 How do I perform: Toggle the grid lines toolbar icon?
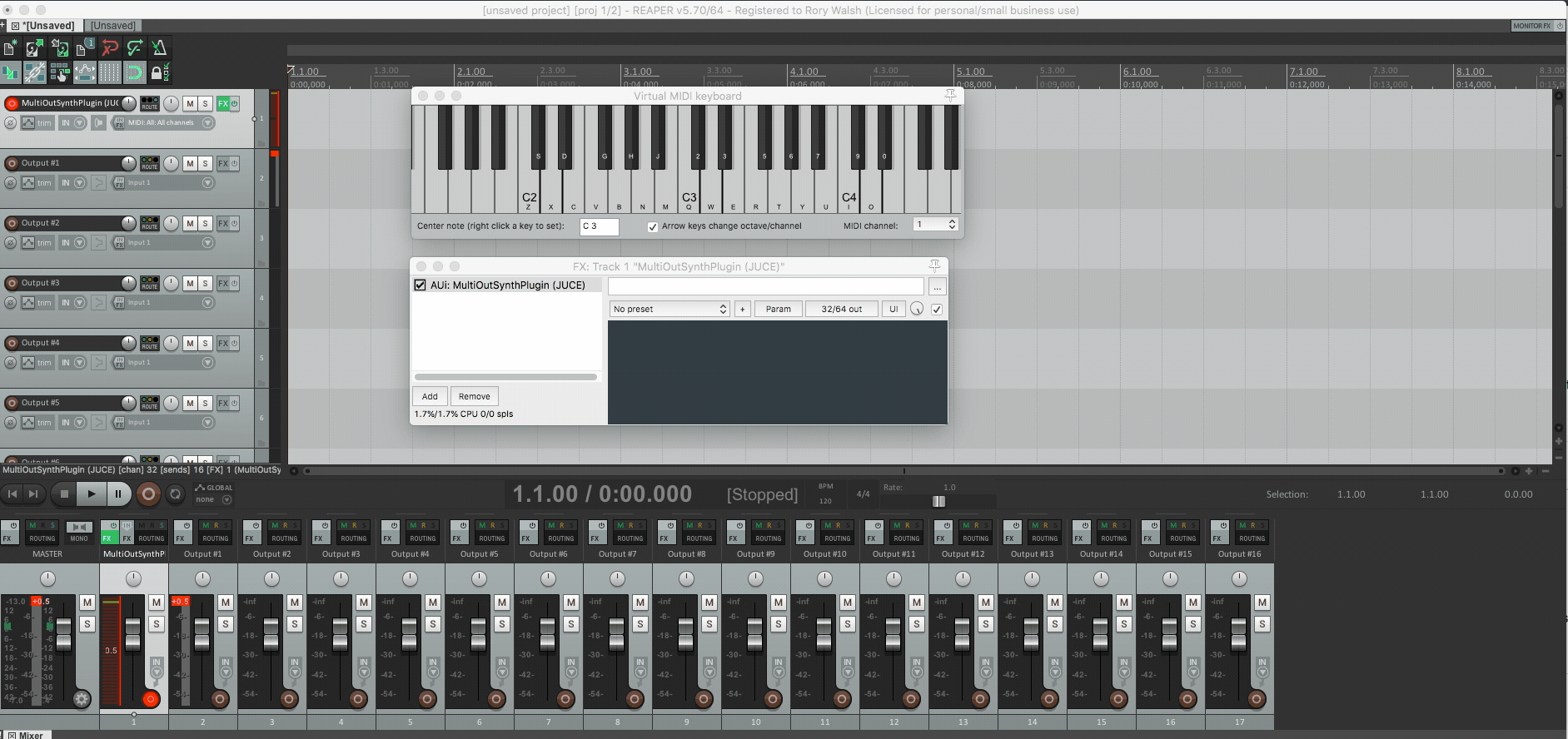point(109,73)
